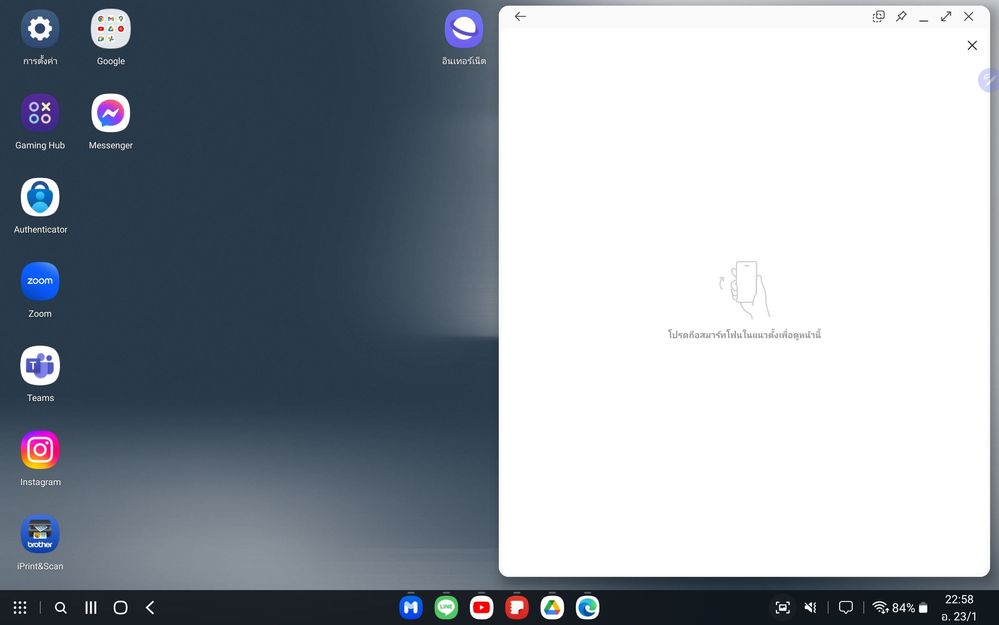Viewport: 999px width, 625px height.
Task: Open Google Drive from the taskbar
Action: 552,608
